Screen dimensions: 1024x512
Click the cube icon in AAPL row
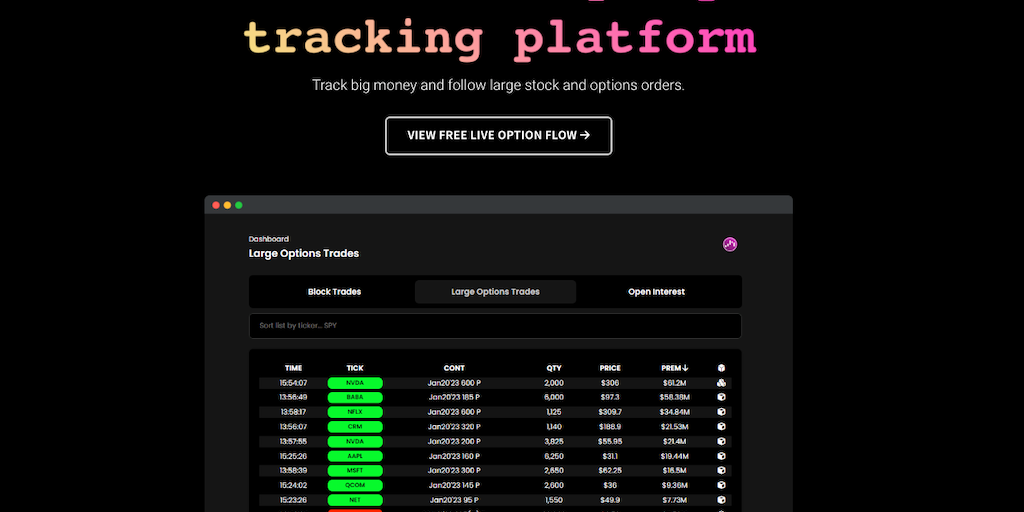[722, 456]
